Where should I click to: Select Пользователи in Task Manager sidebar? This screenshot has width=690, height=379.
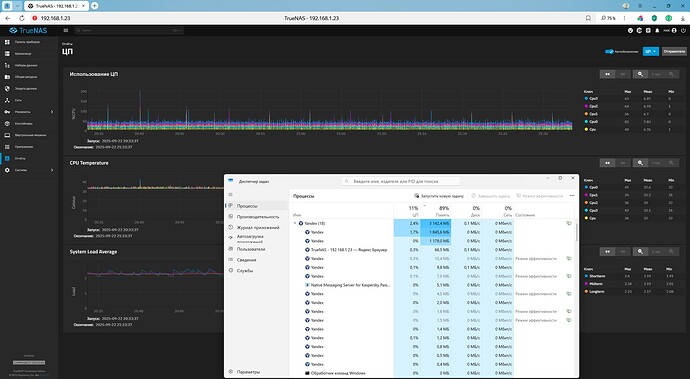(x=257, y=249)
